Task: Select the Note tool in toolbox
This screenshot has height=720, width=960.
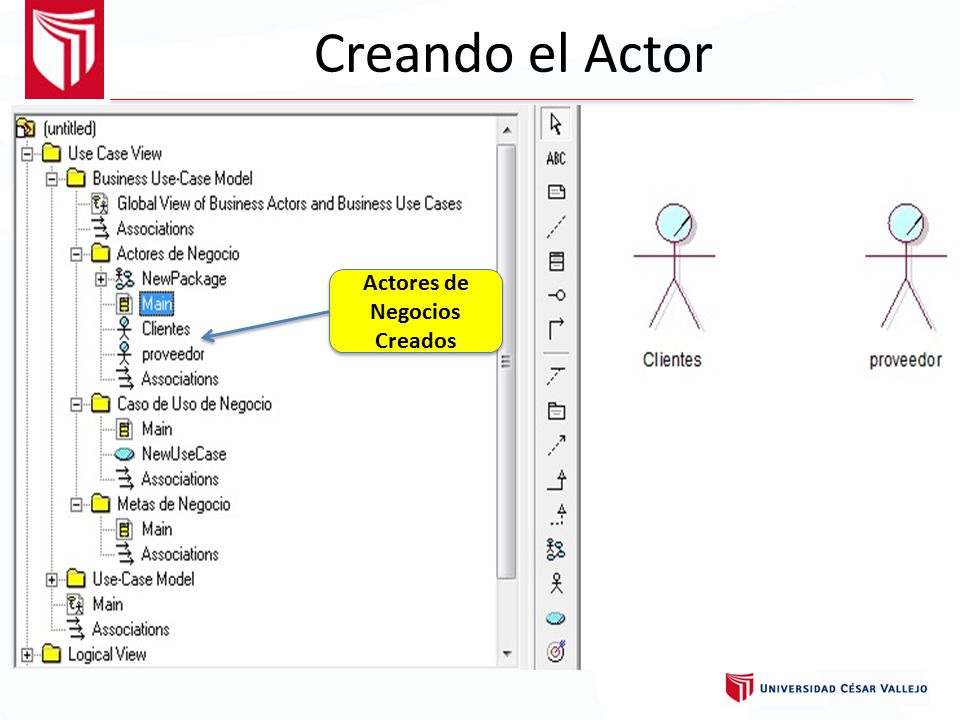Action: [x=556, y=192]
